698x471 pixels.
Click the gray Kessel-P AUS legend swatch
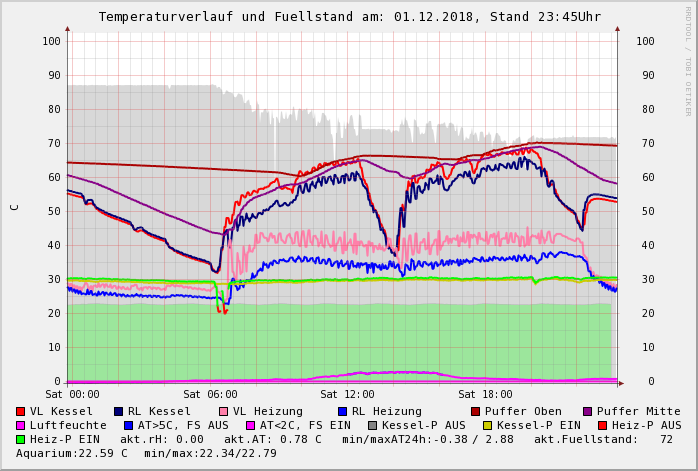[x=372, y=425]
